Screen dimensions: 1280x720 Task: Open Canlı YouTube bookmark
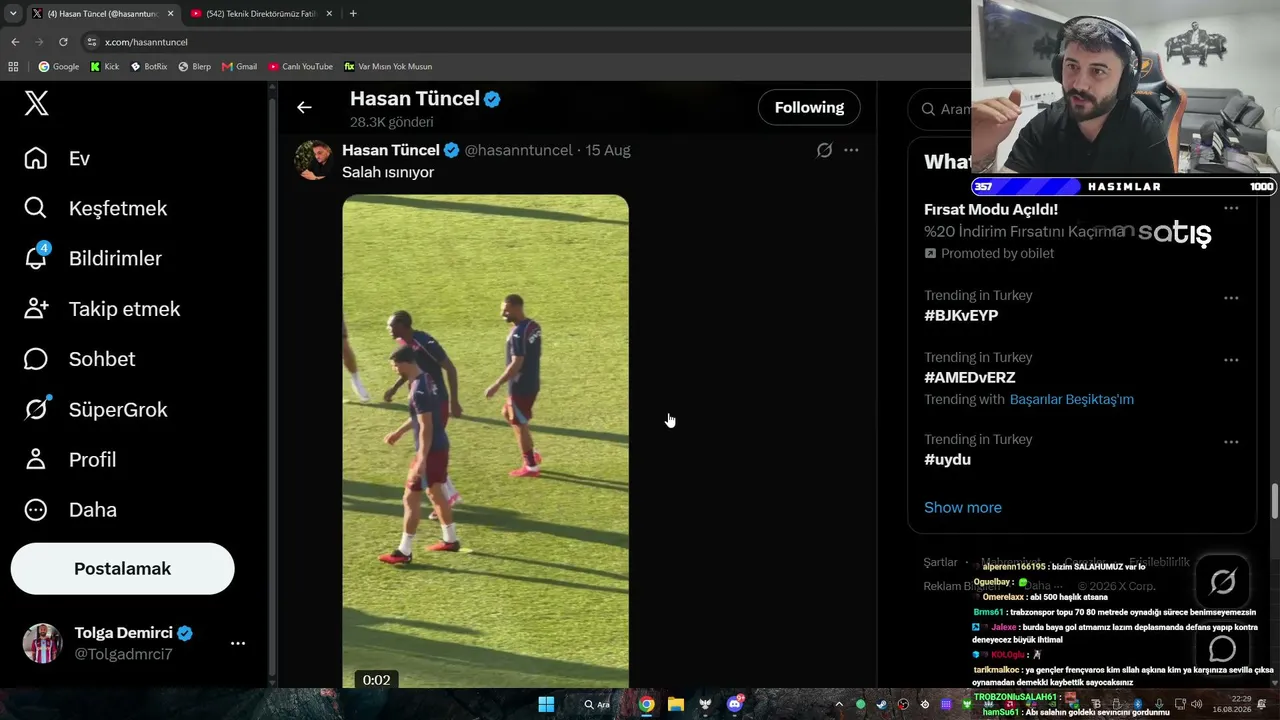301,67
